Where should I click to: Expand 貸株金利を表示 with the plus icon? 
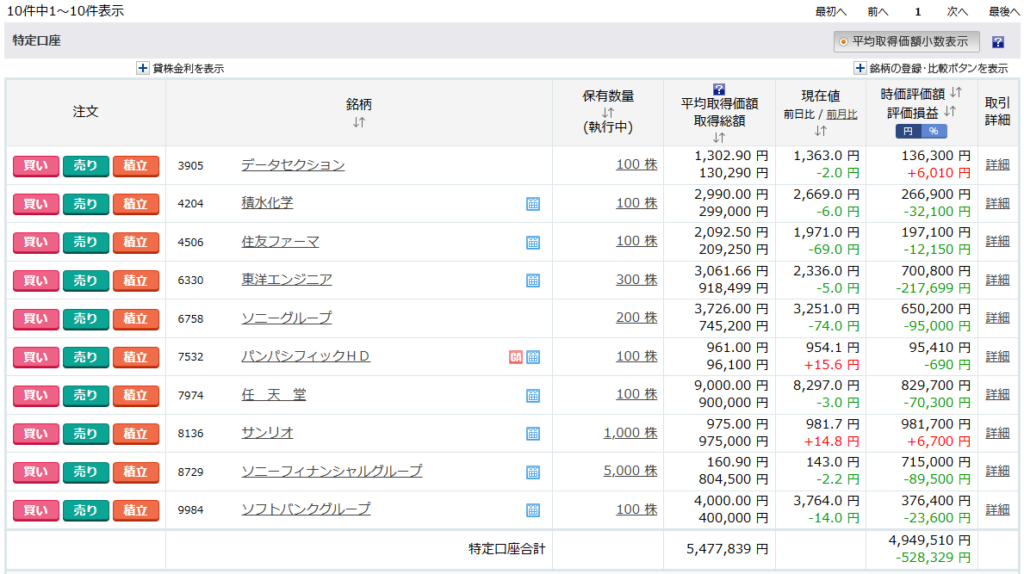(x=143, y=68)
